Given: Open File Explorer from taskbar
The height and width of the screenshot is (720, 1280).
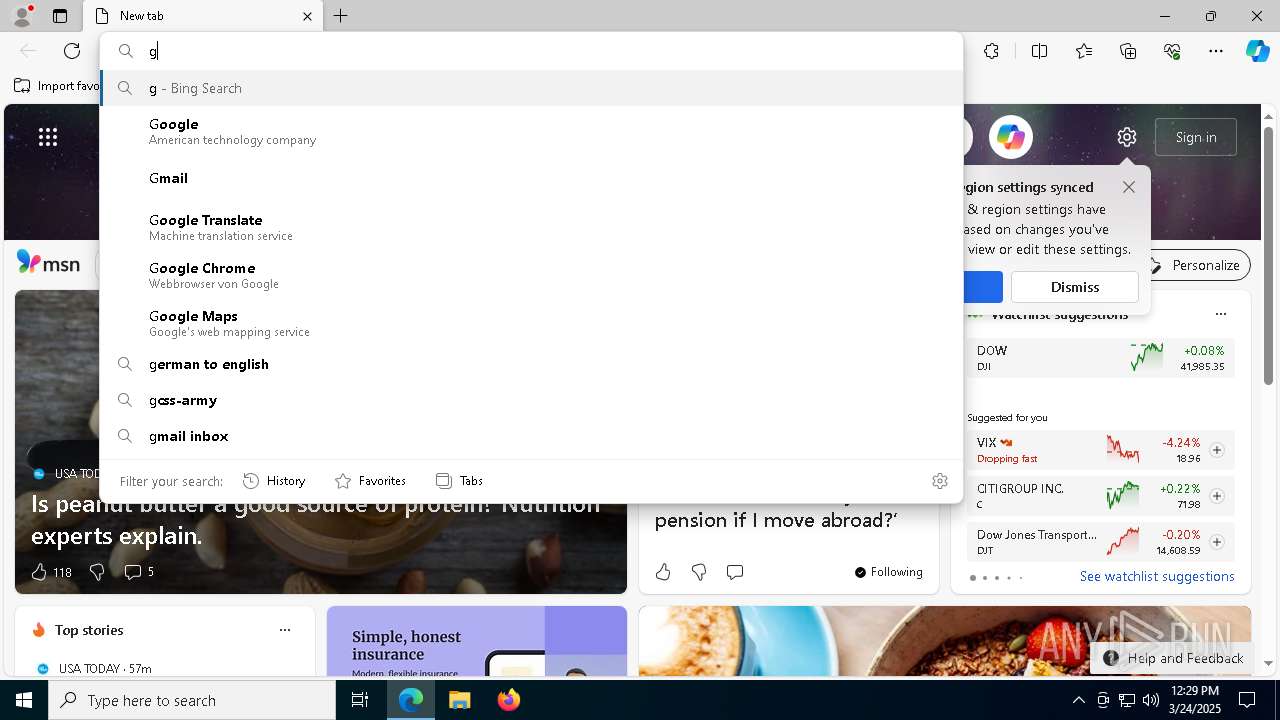Looking at the screenshot, I should click(459, 700).
